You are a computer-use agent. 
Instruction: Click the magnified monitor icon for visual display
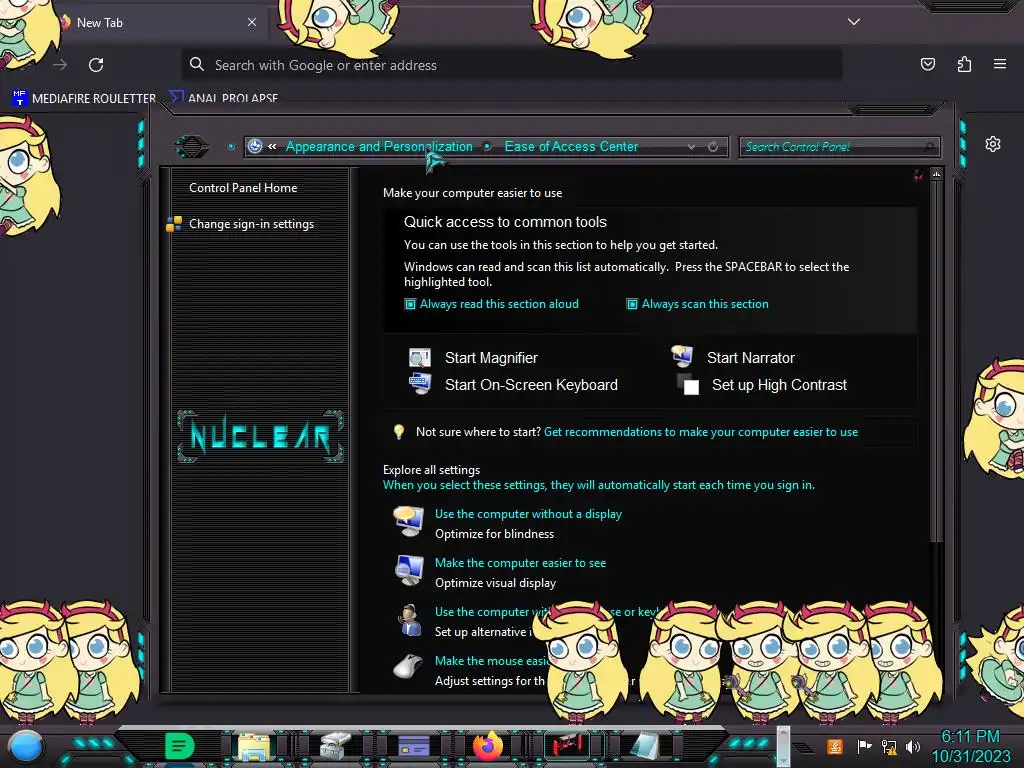point(409,571)
